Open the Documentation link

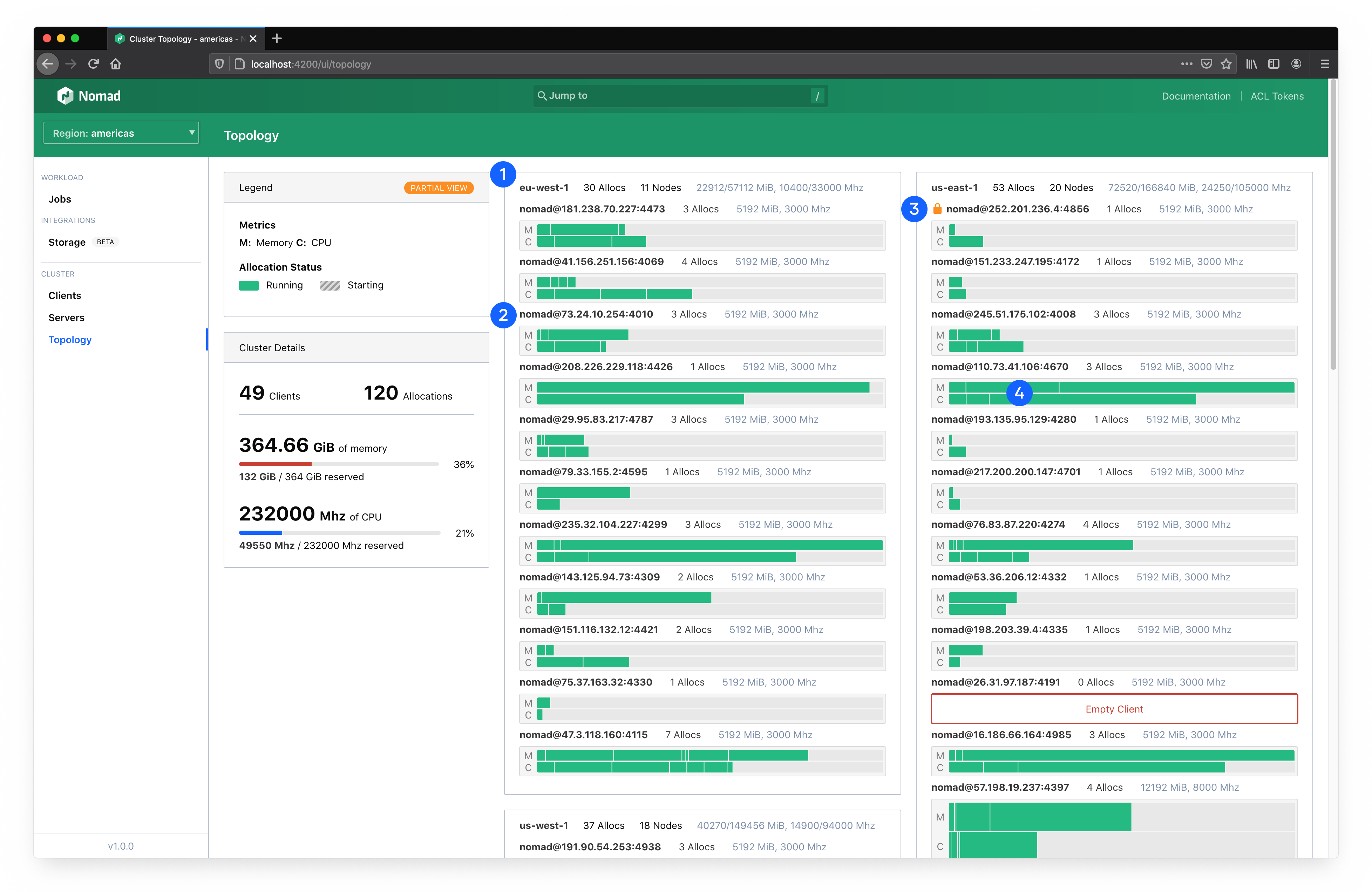[1196, 96]
